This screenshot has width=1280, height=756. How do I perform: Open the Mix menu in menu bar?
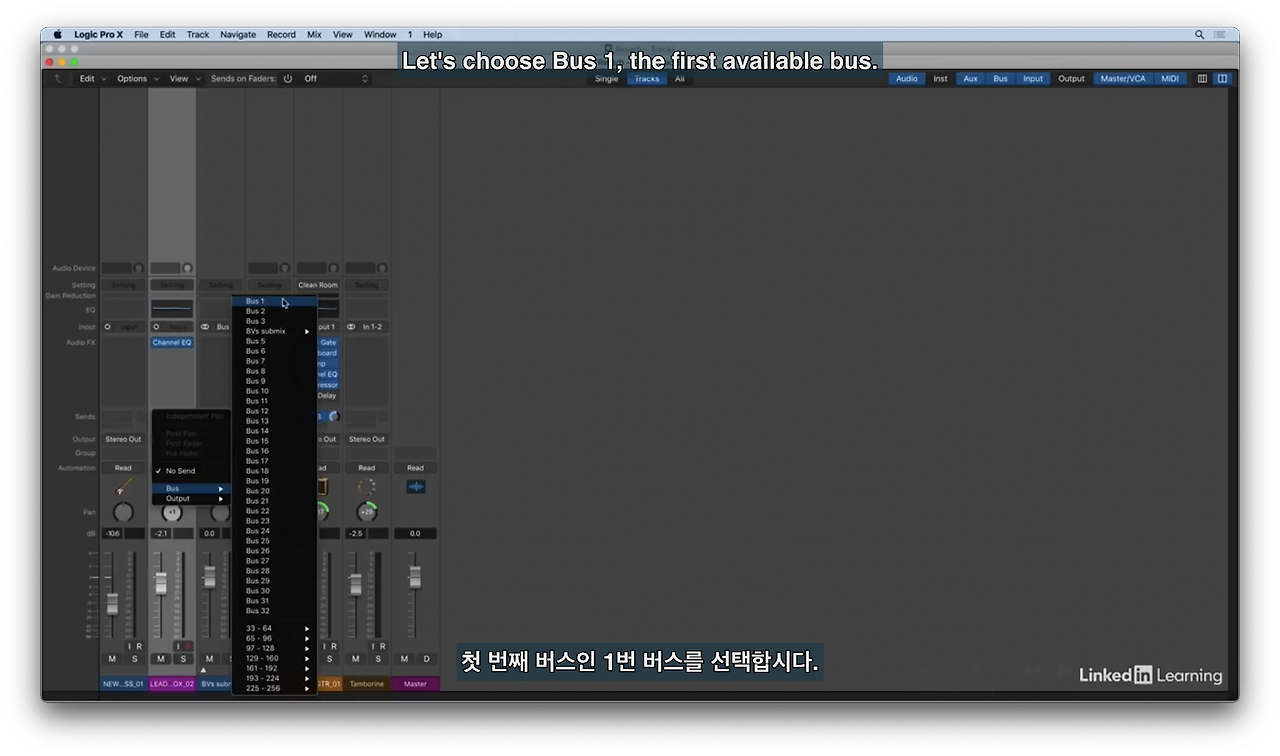pos(314,34)
